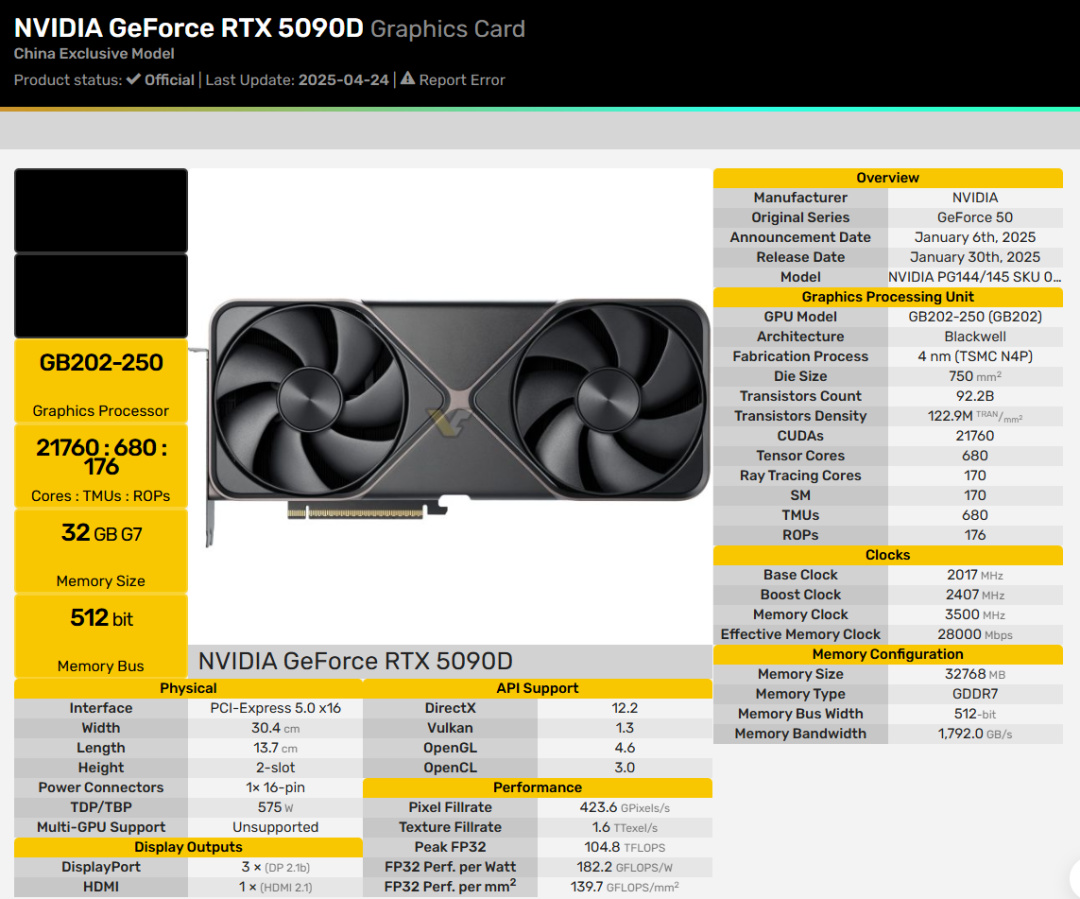
Task: Click the 32 GB G7 Memory Size tile
Action: click(101, 550)
